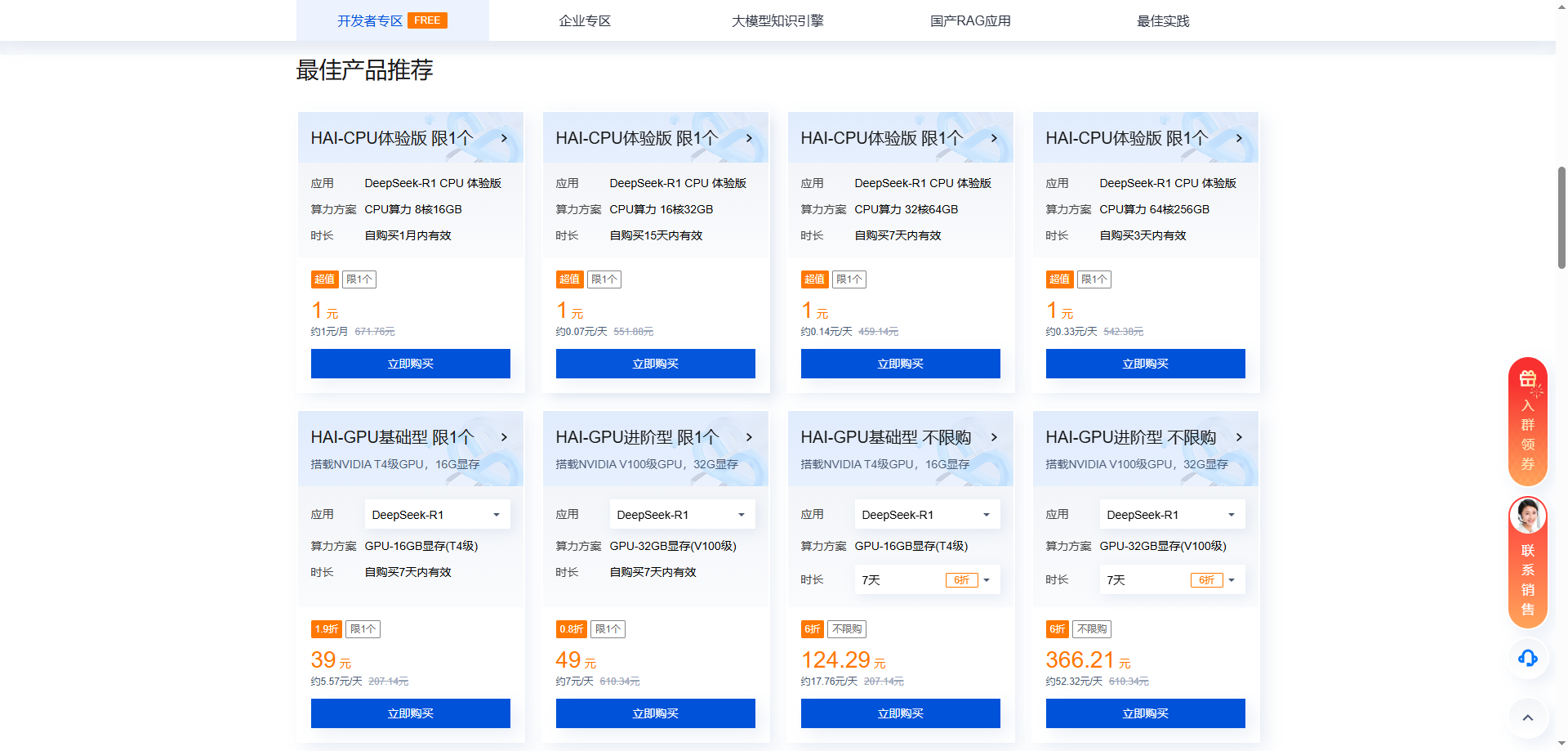Click arrow on the CPU 64核256GB card header
1568x751 pixels.
pyautogui.click(x=1240, y=138)
